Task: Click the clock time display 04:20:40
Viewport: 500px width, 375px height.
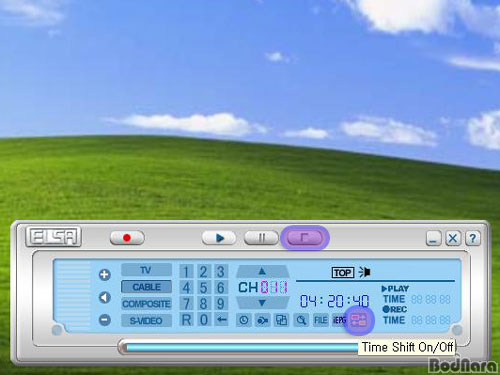Action: [335, 301]
